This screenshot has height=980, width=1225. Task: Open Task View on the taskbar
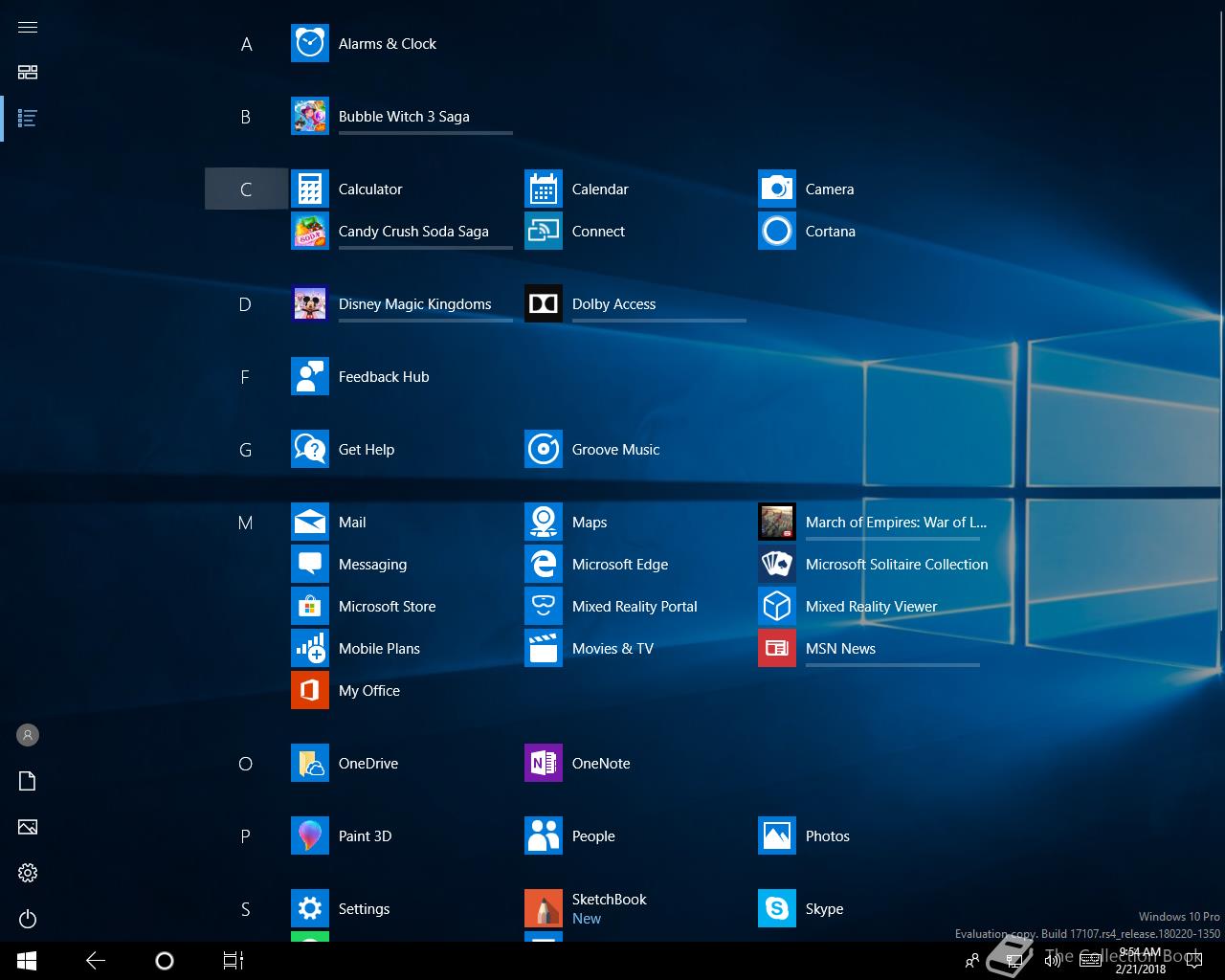[234, 961]
